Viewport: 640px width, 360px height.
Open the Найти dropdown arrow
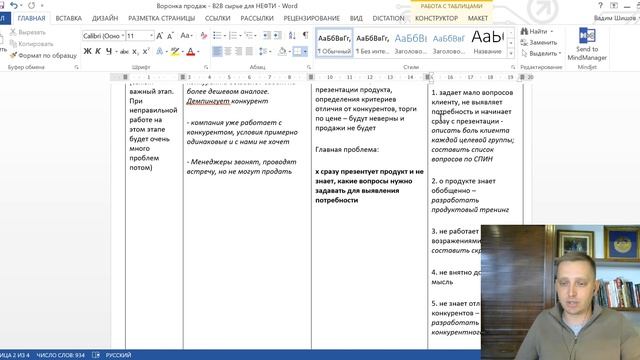(551, 31)
